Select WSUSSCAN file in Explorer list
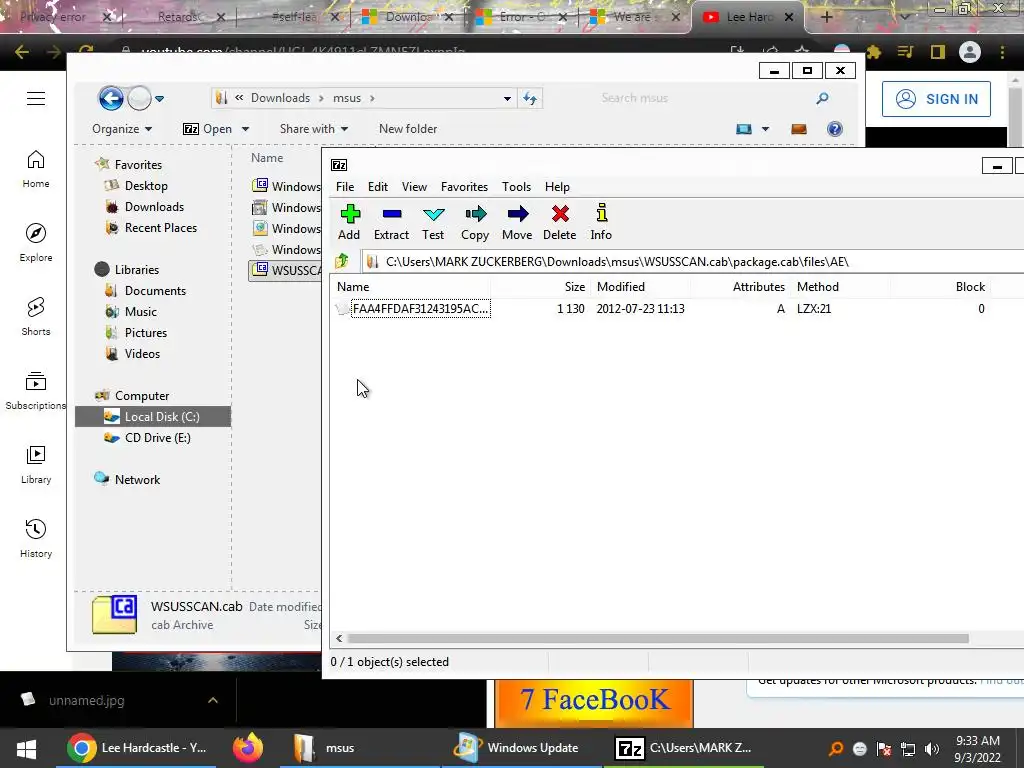The height and width of the screenshot is (768, 1024). pos(285,270)
